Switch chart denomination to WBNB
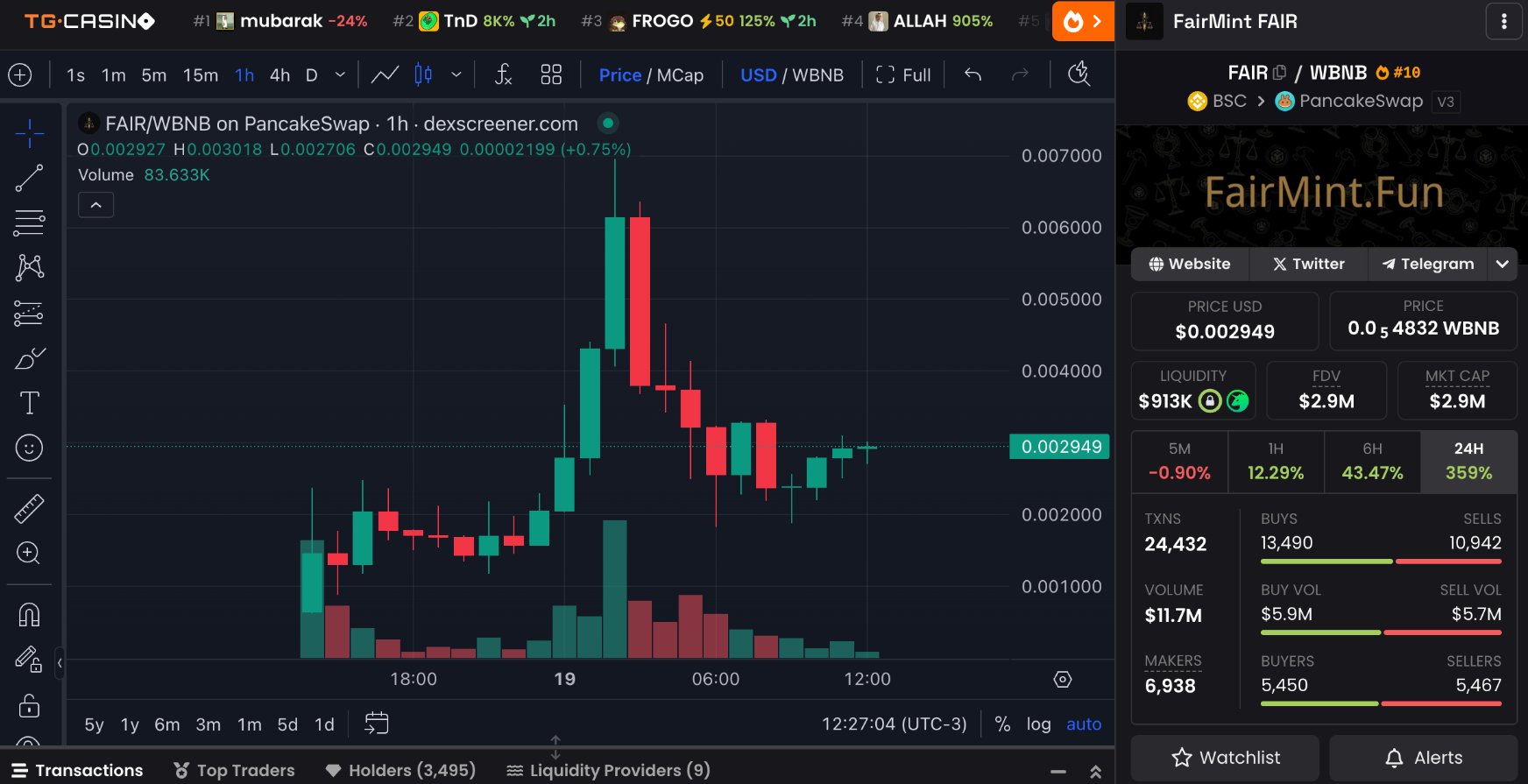Viewport: 1528px width, 784px height. pos(818,75)
